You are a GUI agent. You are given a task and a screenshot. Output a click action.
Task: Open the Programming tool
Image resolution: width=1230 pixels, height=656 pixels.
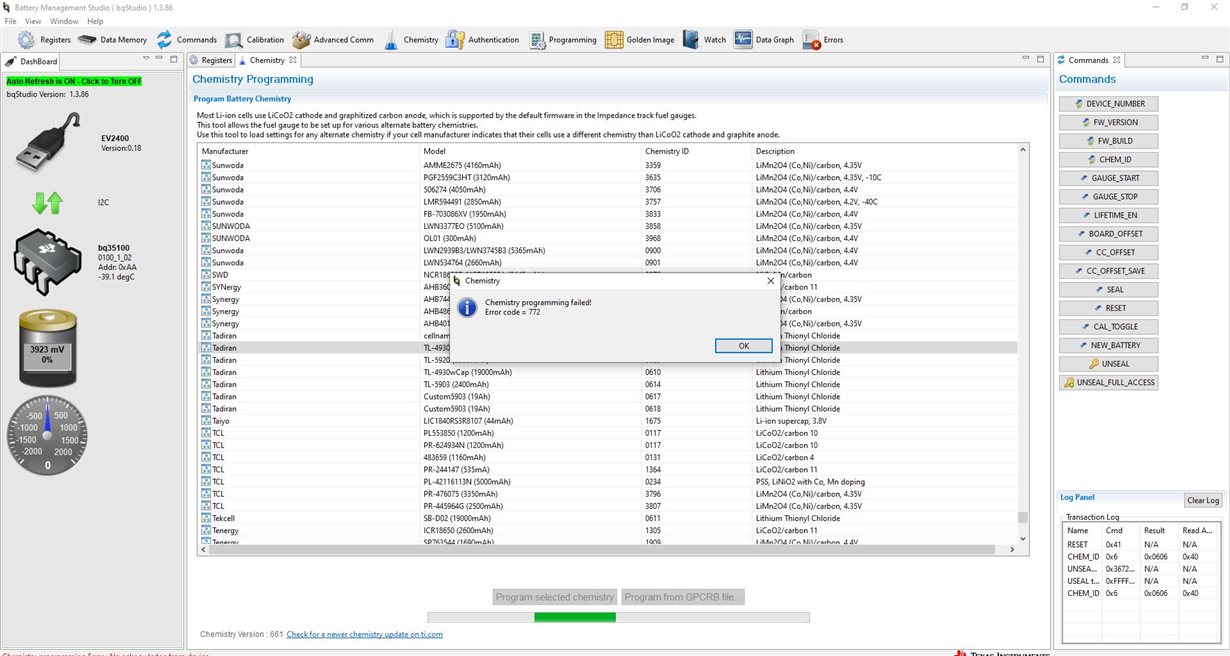563,40
